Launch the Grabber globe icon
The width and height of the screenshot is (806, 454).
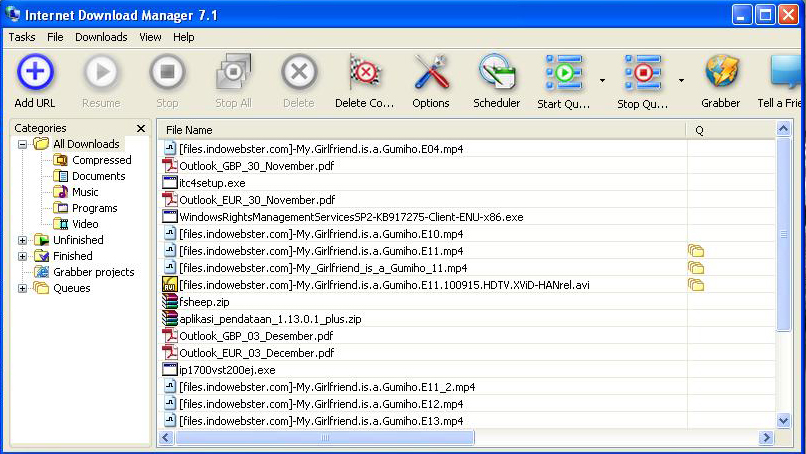(x=721, y=72)
